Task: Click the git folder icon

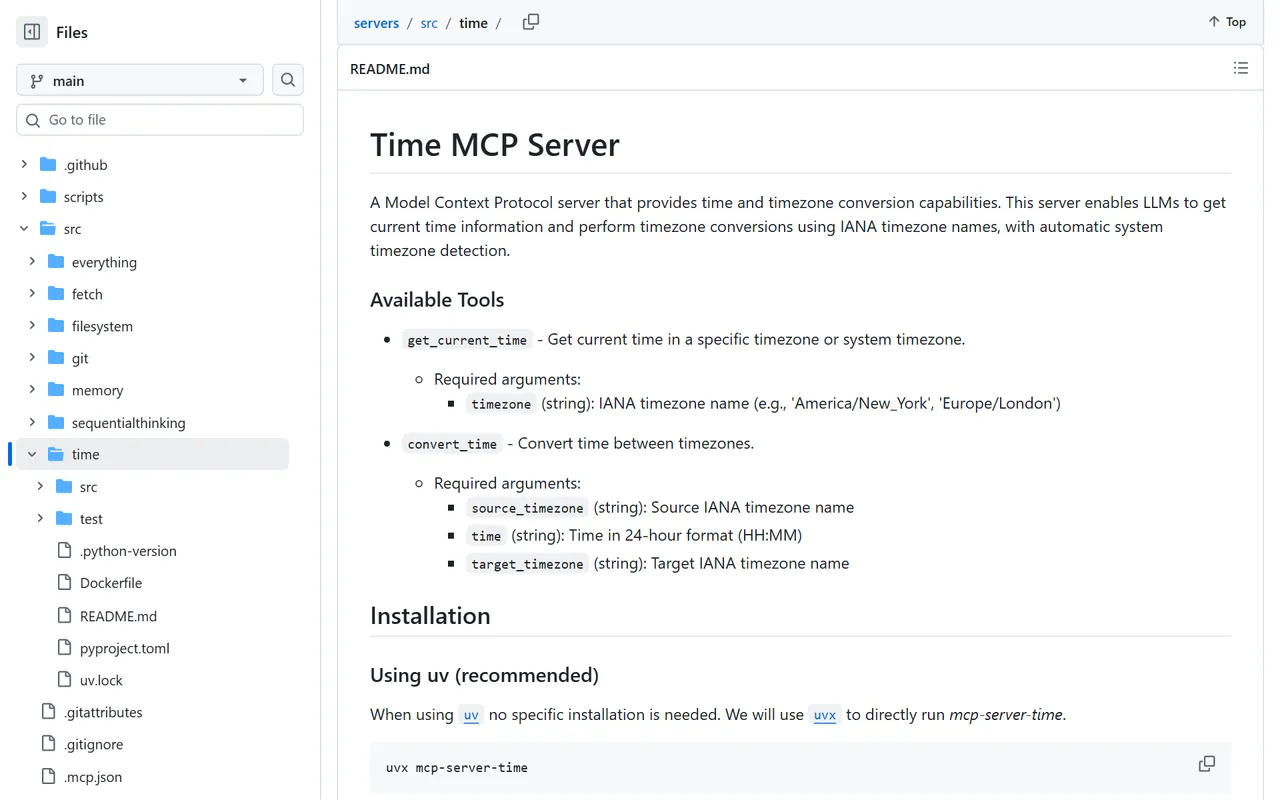Action: (x=56, y=357)
